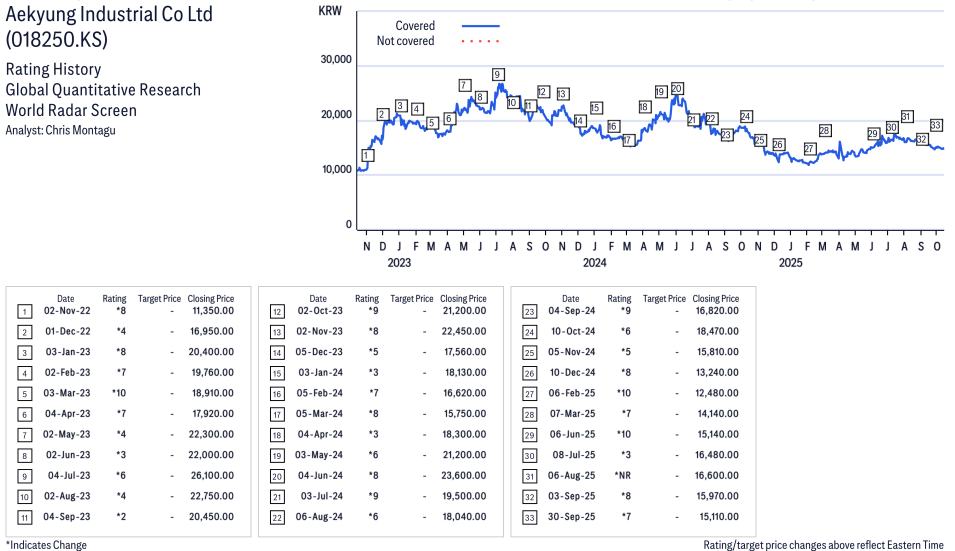Image resolution: width=955 pixels, height=551 pixels.
Task: Click the 23,600.00 closing price cell
Action: (465, 475)
